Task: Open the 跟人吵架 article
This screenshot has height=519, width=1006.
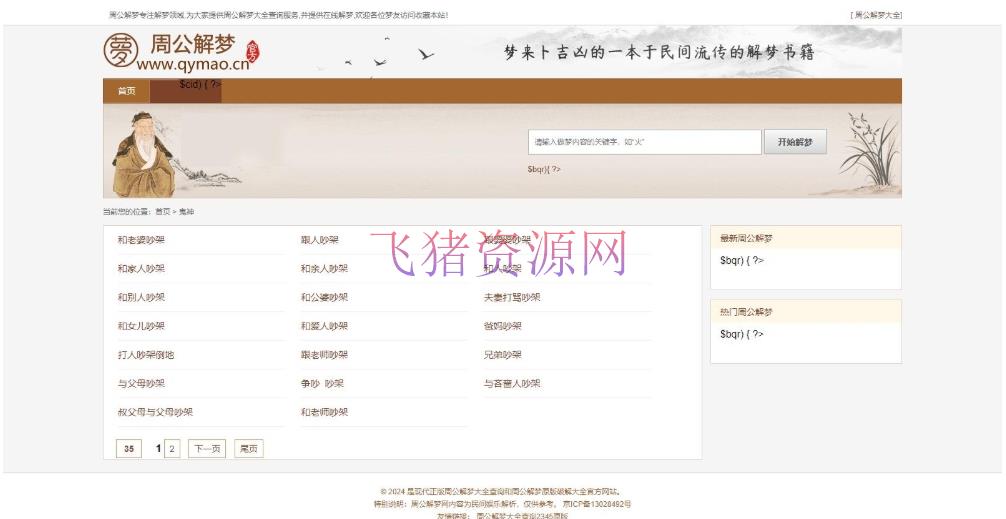Action: click(x=320, y=240)
